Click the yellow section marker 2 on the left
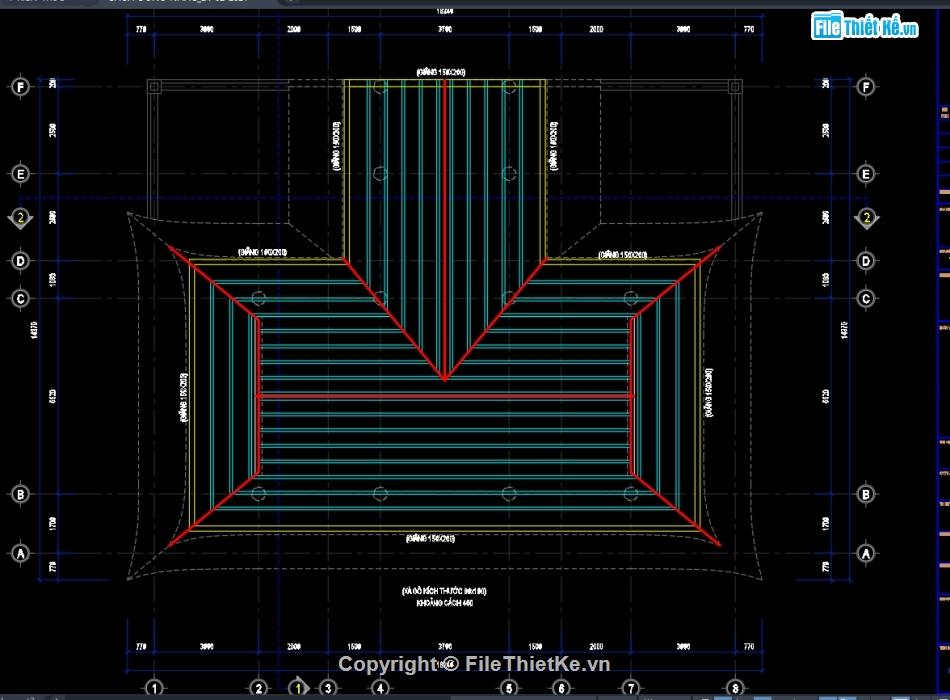The height and width of the screenshot is (700, 950). 20,218
